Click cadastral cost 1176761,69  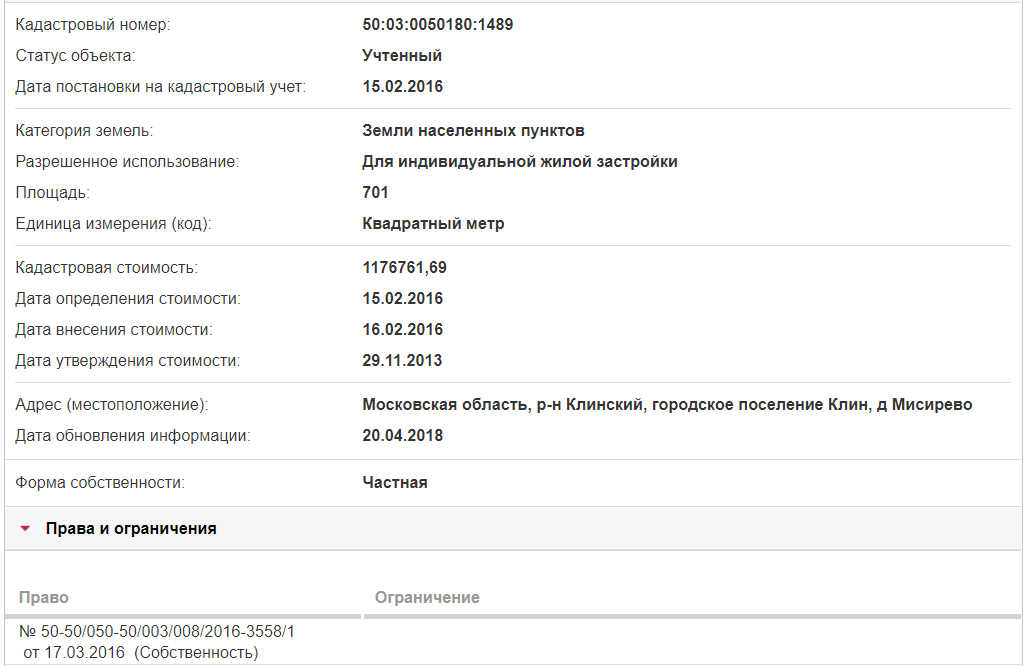[405, 267]
